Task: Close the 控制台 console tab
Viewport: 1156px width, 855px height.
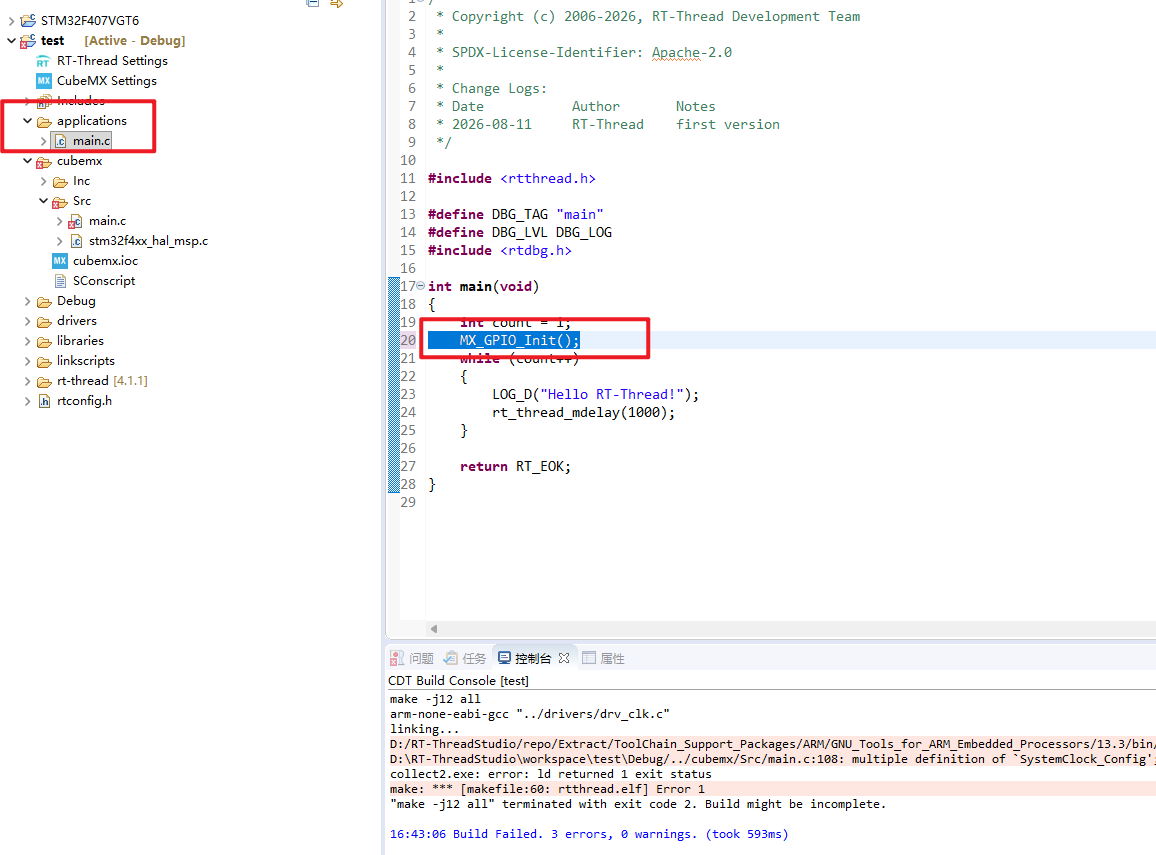Action: tap(564, 658)
